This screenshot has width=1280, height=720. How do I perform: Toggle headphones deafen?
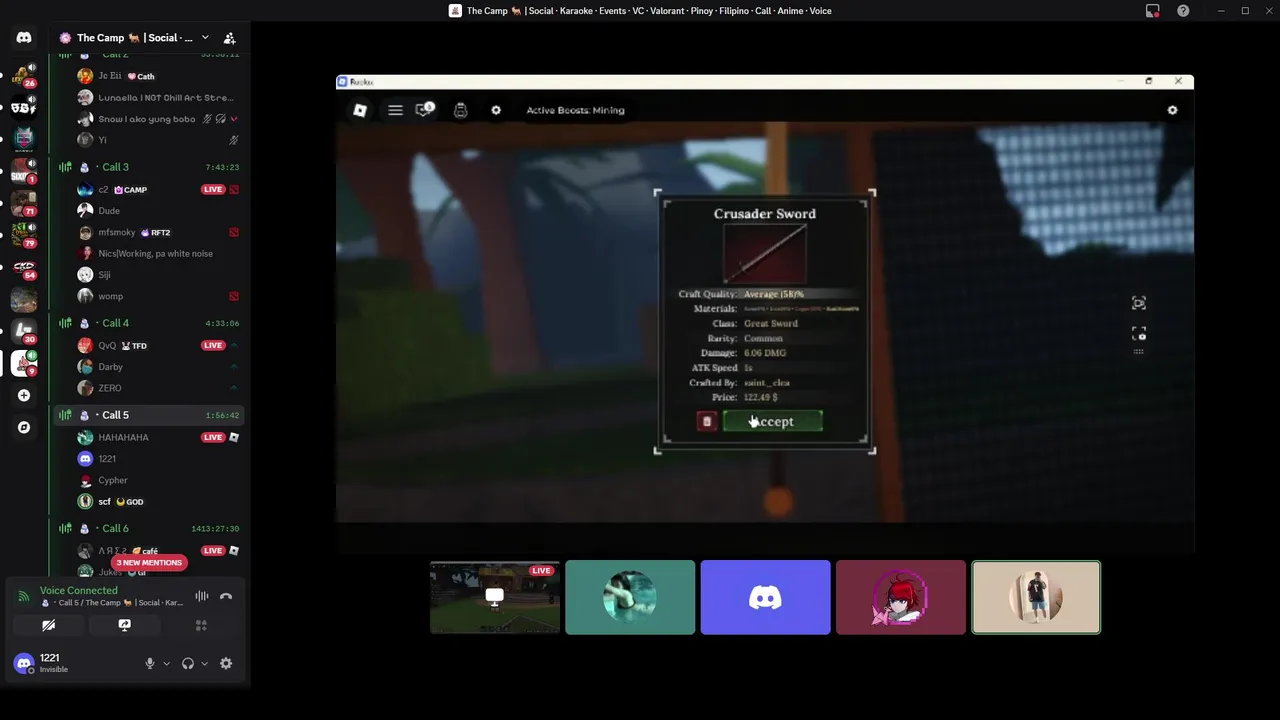click(188, 663)
